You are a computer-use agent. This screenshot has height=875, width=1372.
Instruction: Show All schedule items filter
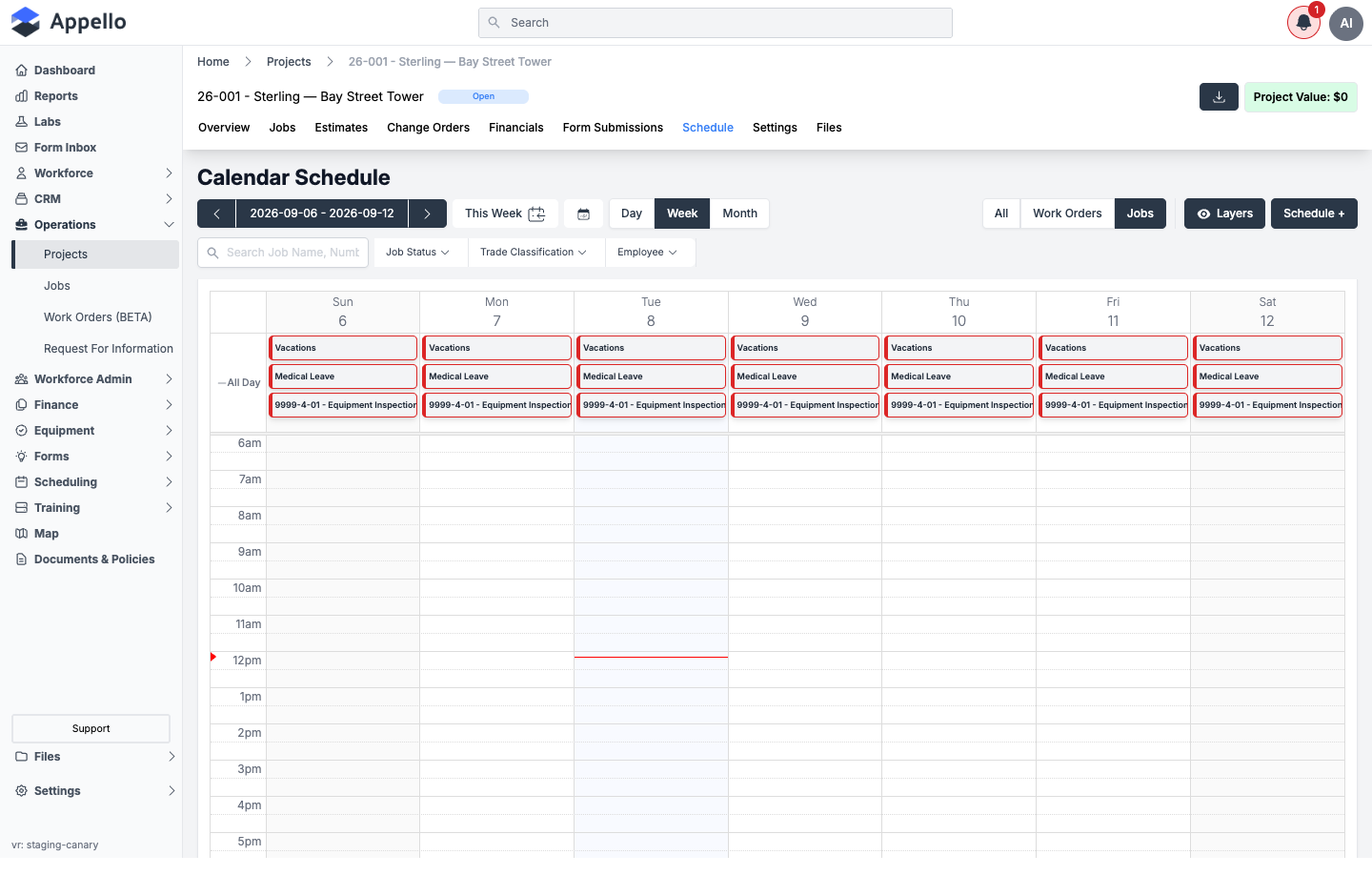pos(1001,214)
